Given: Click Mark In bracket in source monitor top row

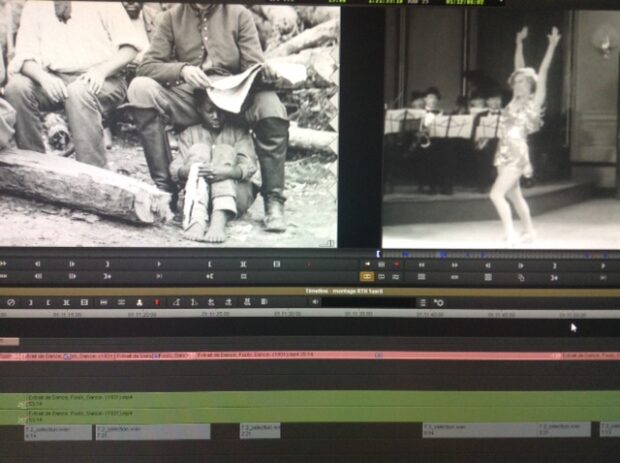Looking at the screenshot, I should [210, 264].
